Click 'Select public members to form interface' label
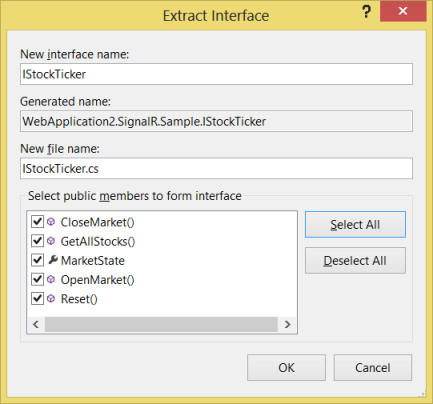433x404 pixels. coord(135,196)
